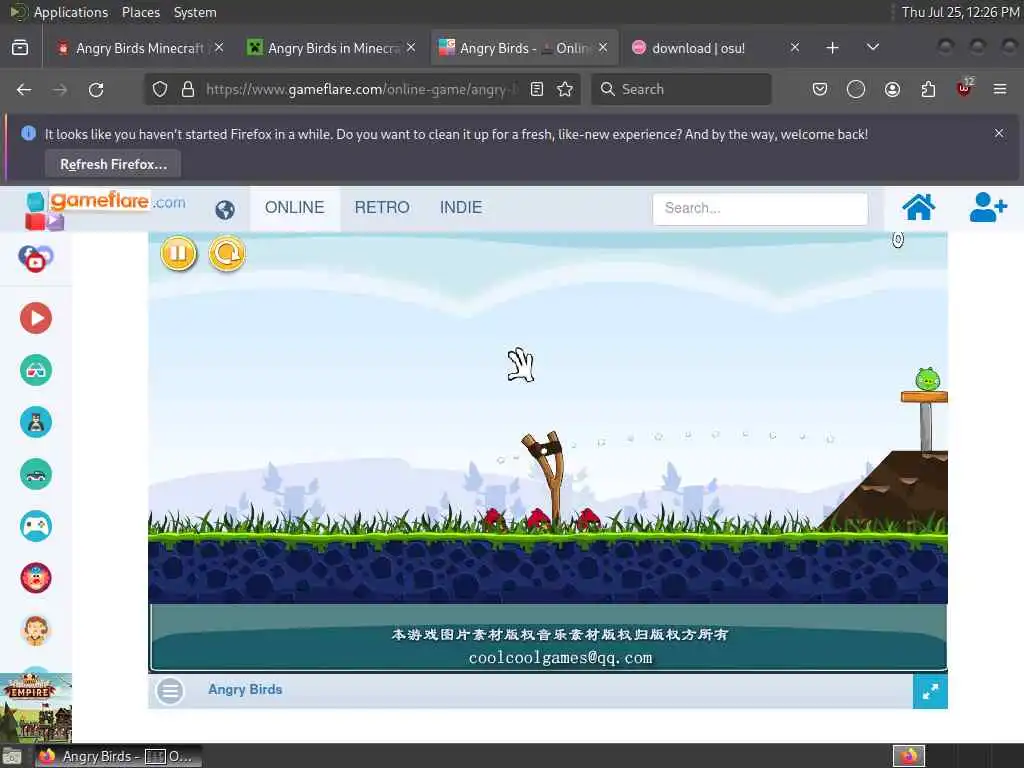Close the download | osu! tab
Viewport: 1024px width, 768px height.
click(795, 48)
